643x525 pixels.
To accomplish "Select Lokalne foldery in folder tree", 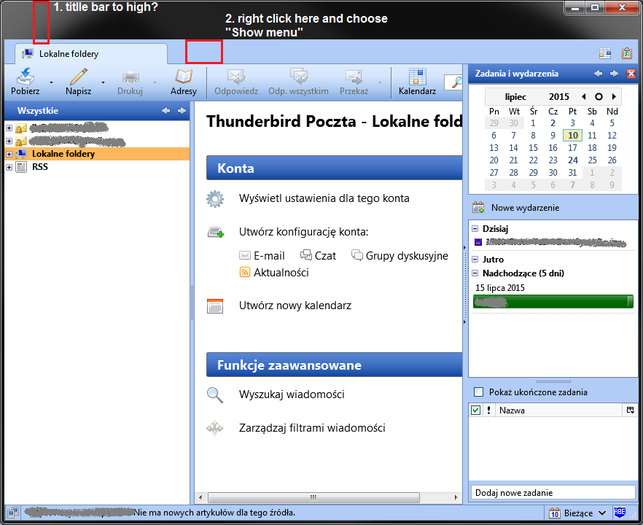I will point(64,154).
